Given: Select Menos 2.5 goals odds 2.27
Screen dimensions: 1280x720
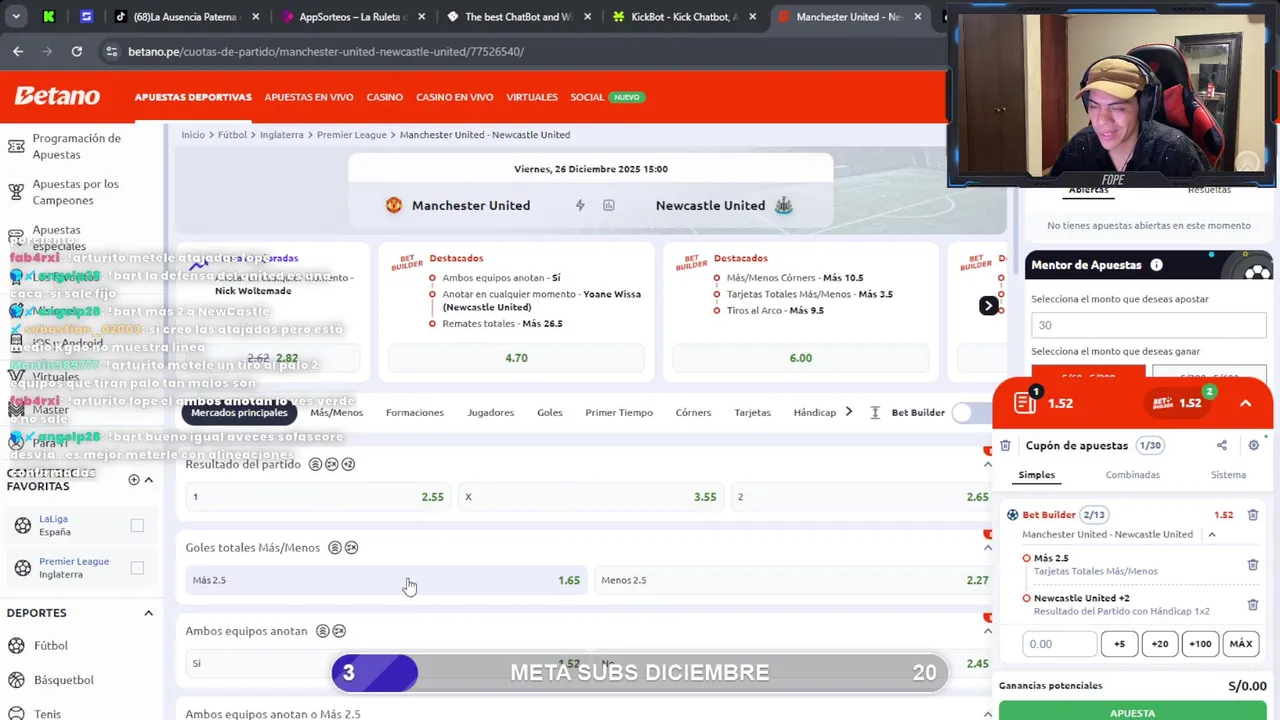Looking at the screenshot, I should (x=795, y=580).
